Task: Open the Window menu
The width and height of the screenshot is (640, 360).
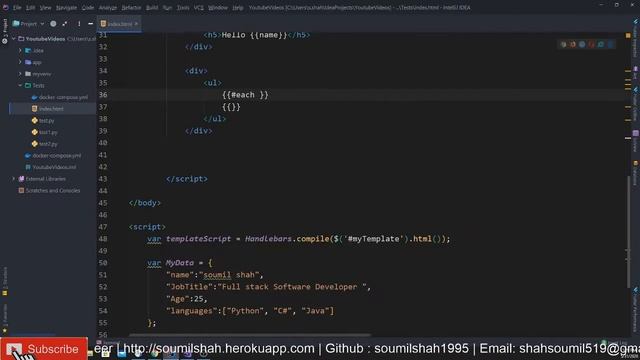Action: 218,7
